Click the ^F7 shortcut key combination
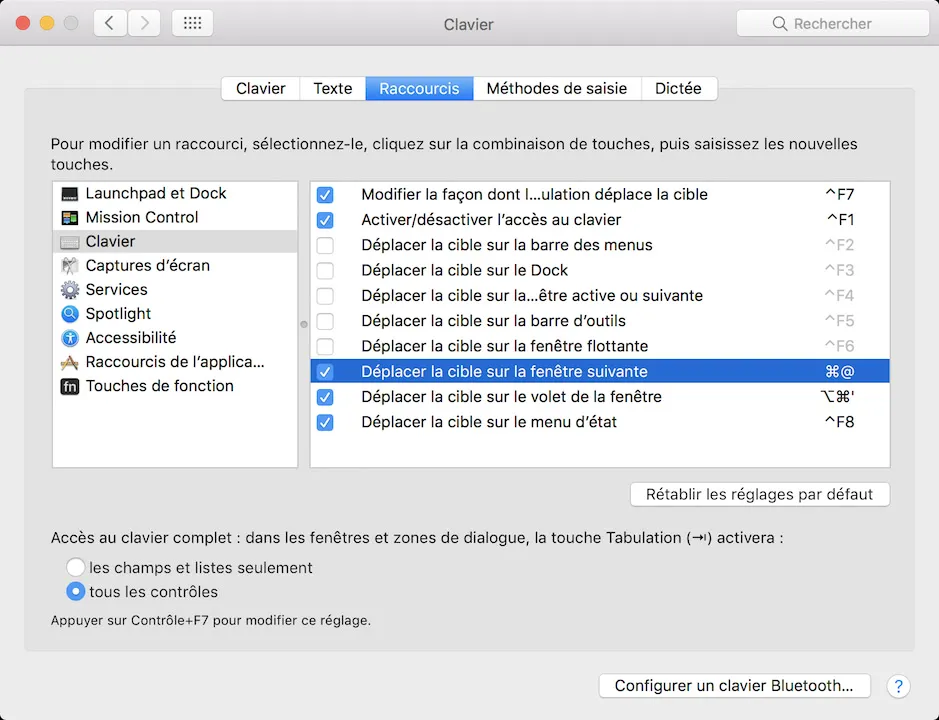 coord(840,195)
